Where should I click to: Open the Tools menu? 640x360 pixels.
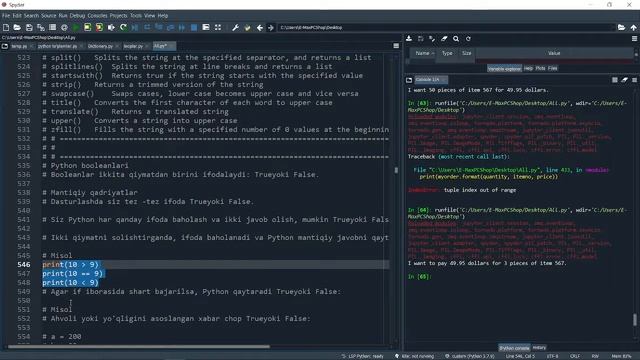(136, 16)
